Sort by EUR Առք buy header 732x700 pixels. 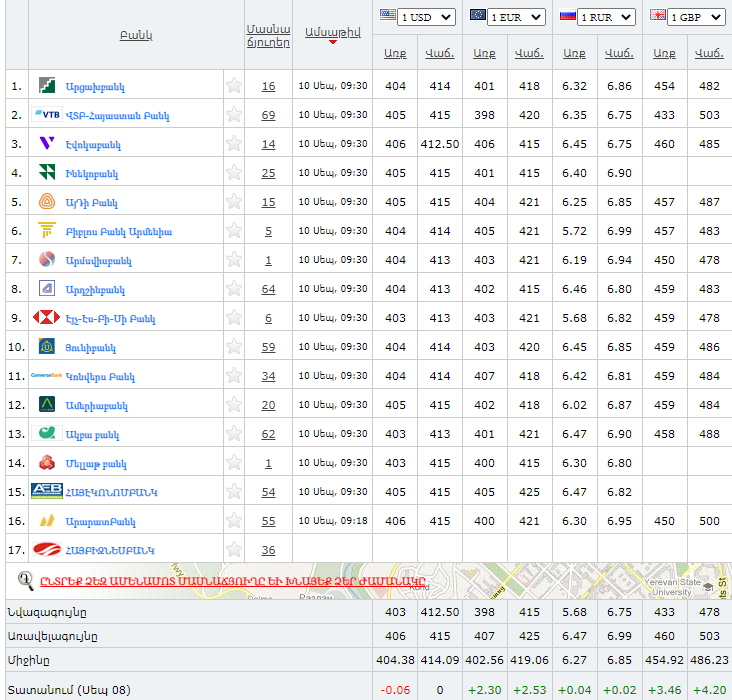[484, 53]
